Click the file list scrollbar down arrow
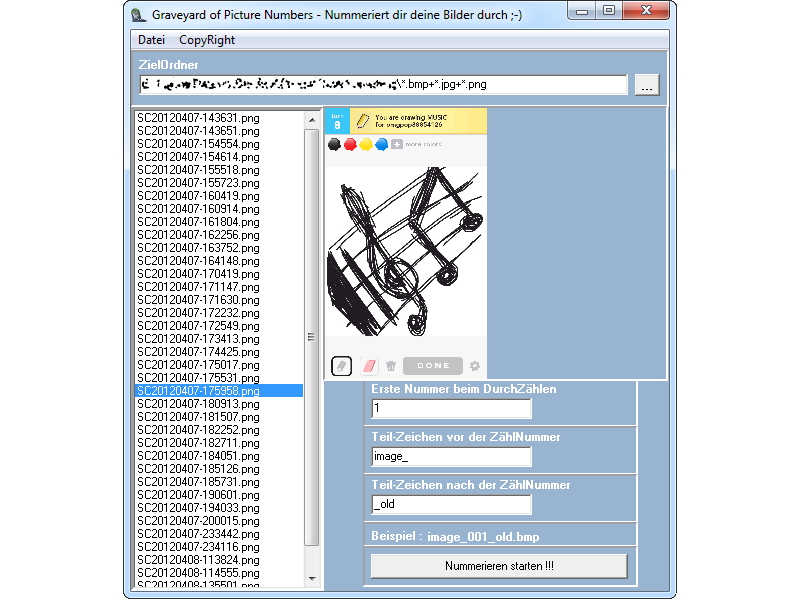 (311, 580)
